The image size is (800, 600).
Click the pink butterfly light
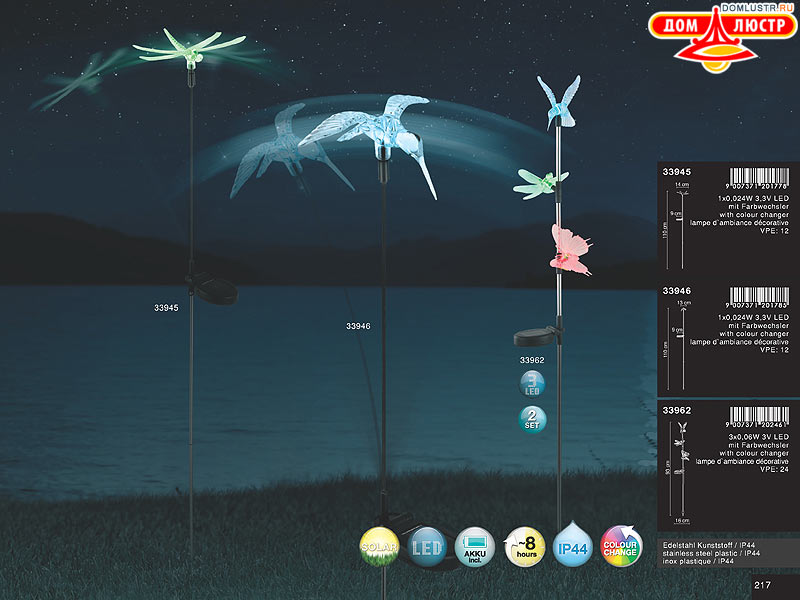tap(571, 250)
